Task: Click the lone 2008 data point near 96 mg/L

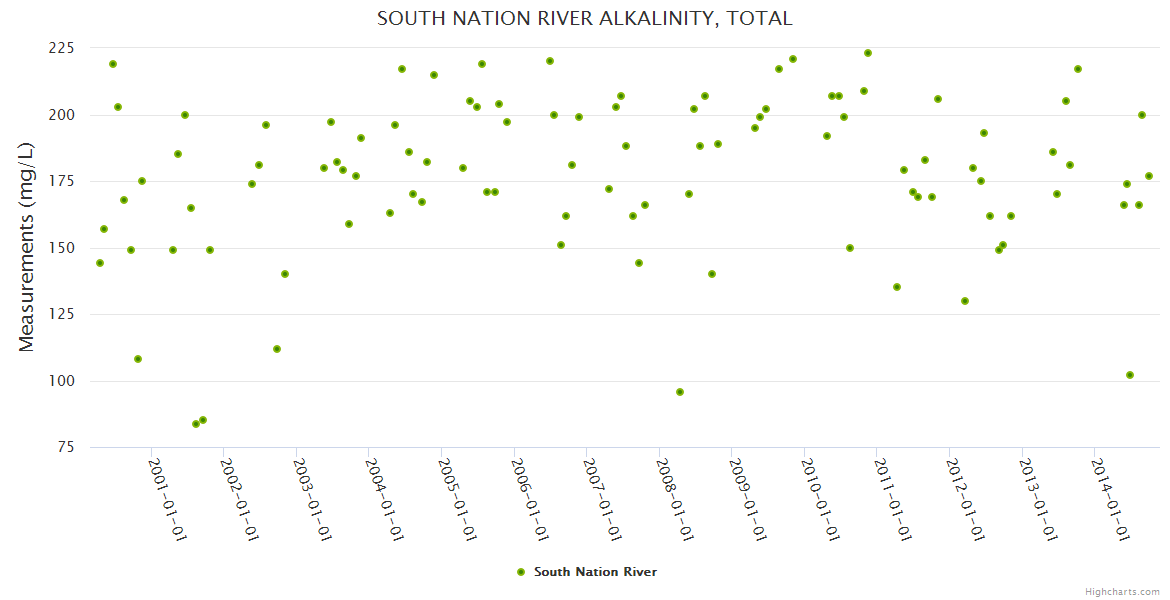Action: pyautogui.click(x=680, y=392)
